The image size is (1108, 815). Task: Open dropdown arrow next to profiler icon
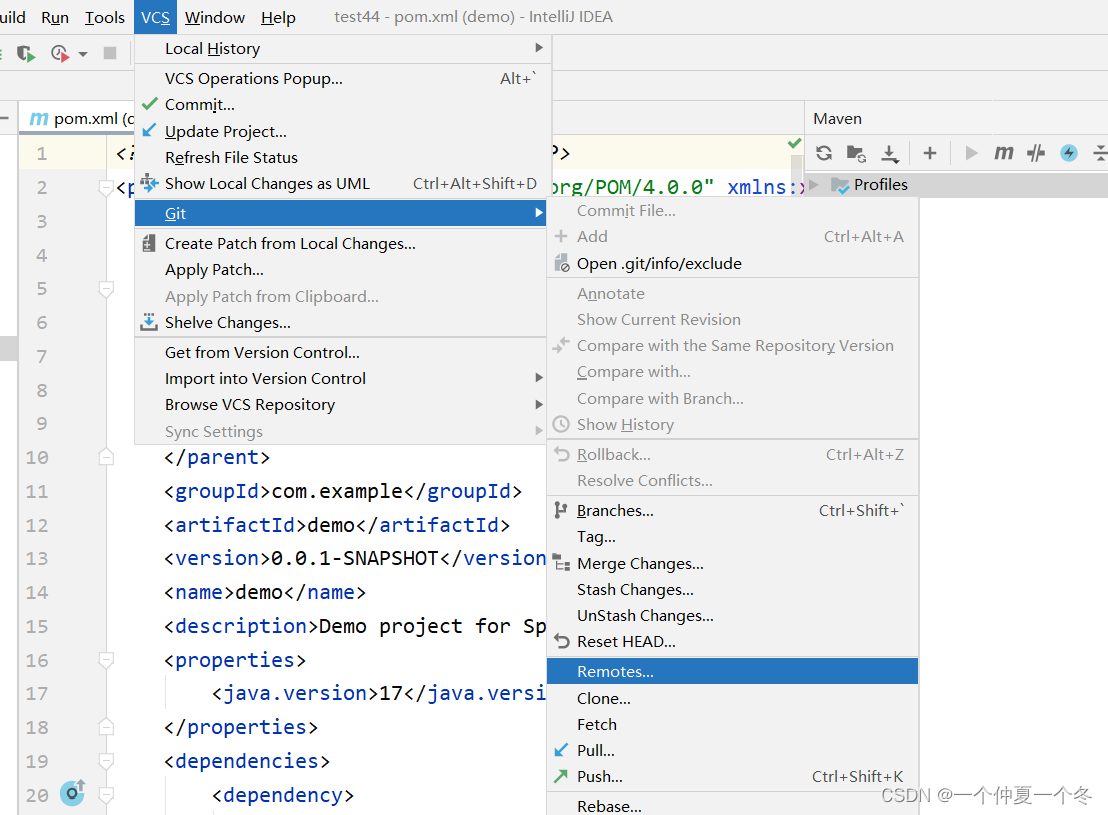(83, 54)
